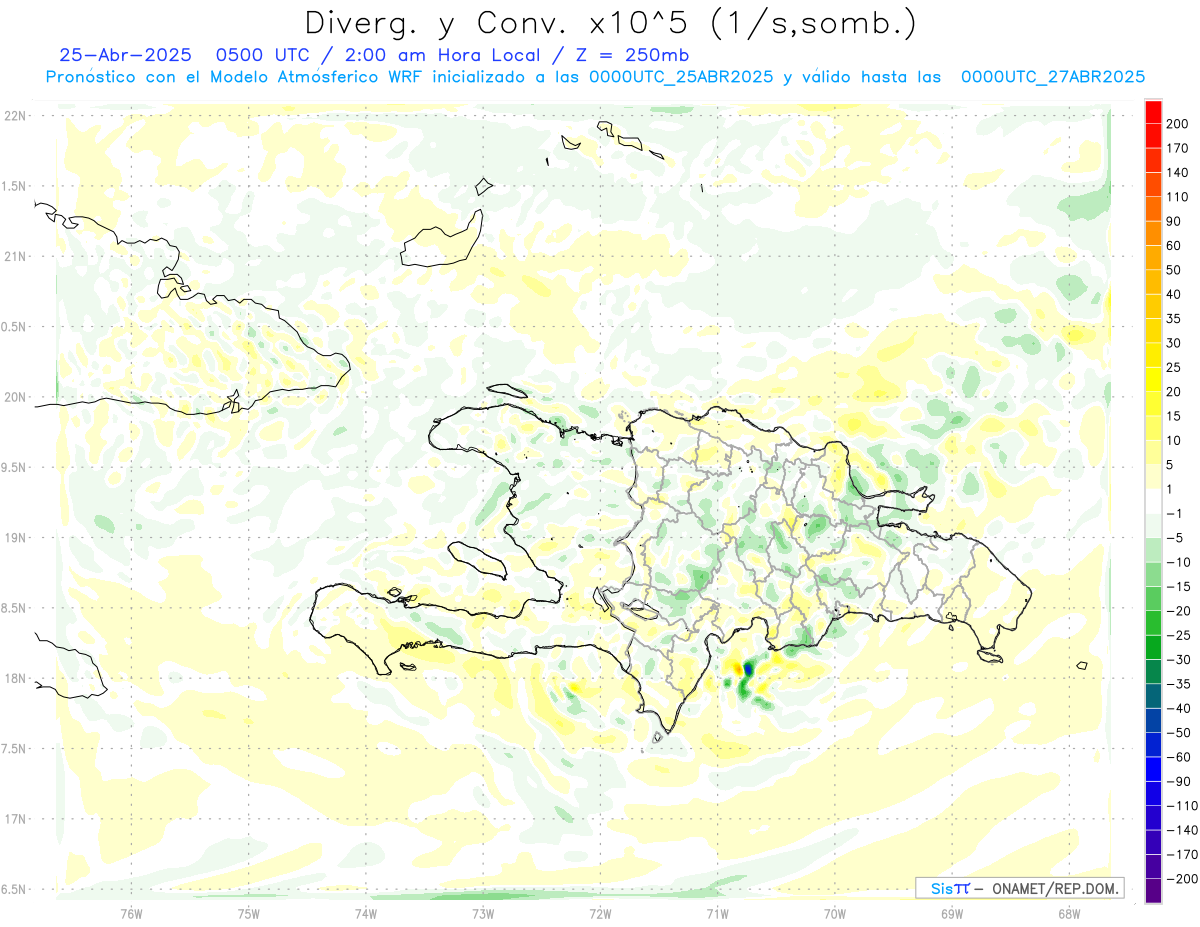This screenshot has height=927, width=1200.
Task: Click the "19N" latitude label
Action: pyautogui.click(x=15, y=538)
